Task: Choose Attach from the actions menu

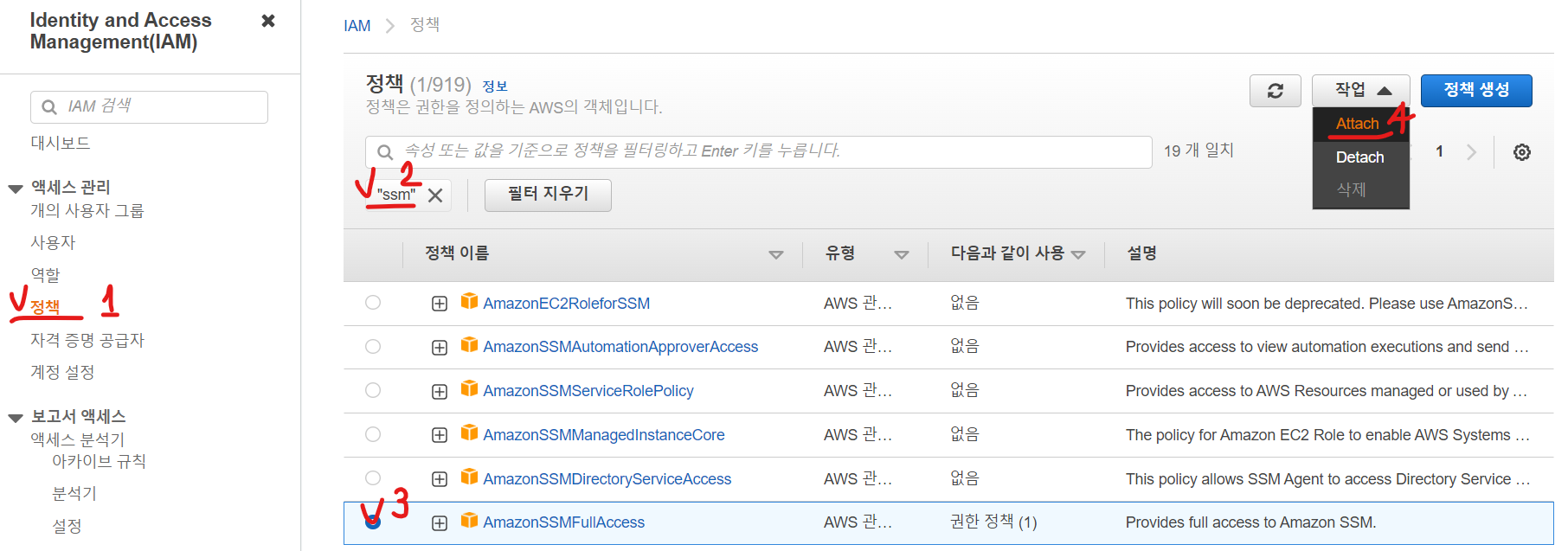Action: tap(1357, 124)
